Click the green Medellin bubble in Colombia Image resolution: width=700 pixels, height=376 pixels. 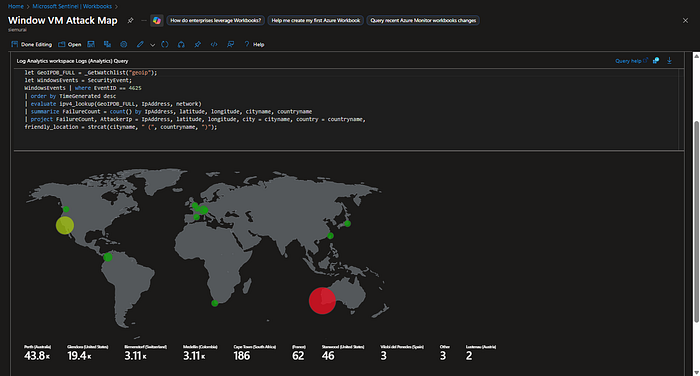[x=108, y=257]
